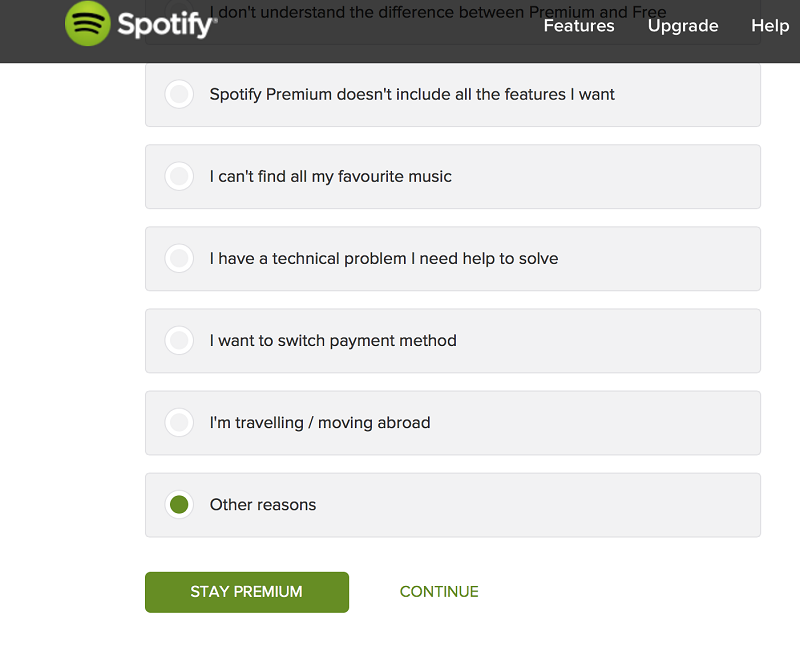Select 'I want to switch payment method'
The height and width of the screenshot is (651, 800).
click(179, 340)
